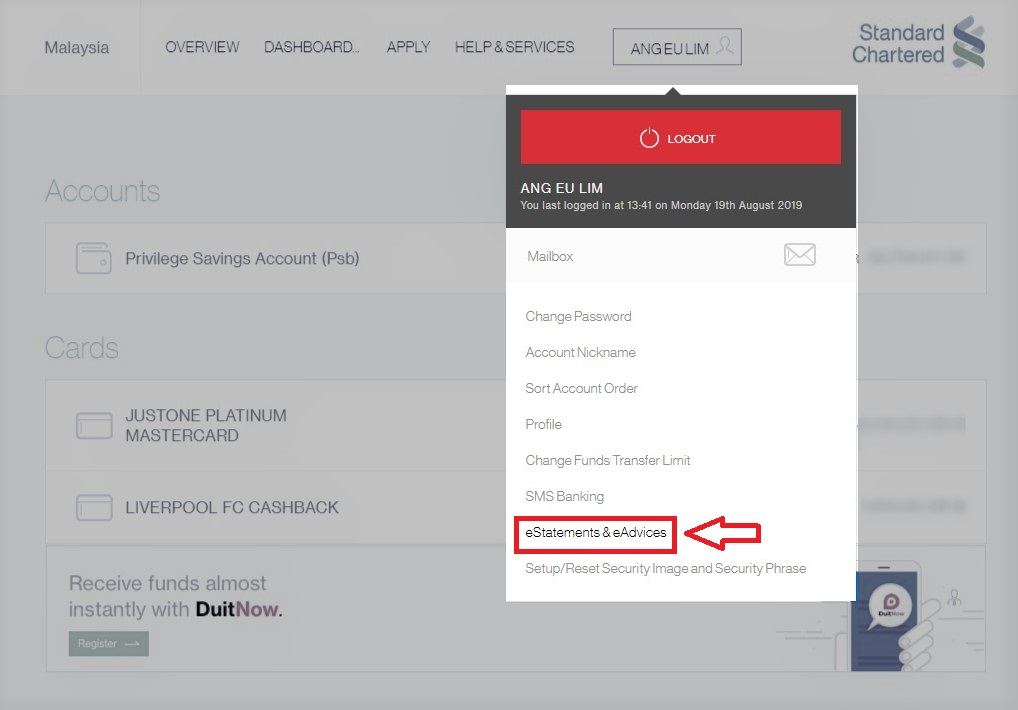Open SMS Banking option
This screenshot has width=1018, height=710.
(x=564, y=496)
